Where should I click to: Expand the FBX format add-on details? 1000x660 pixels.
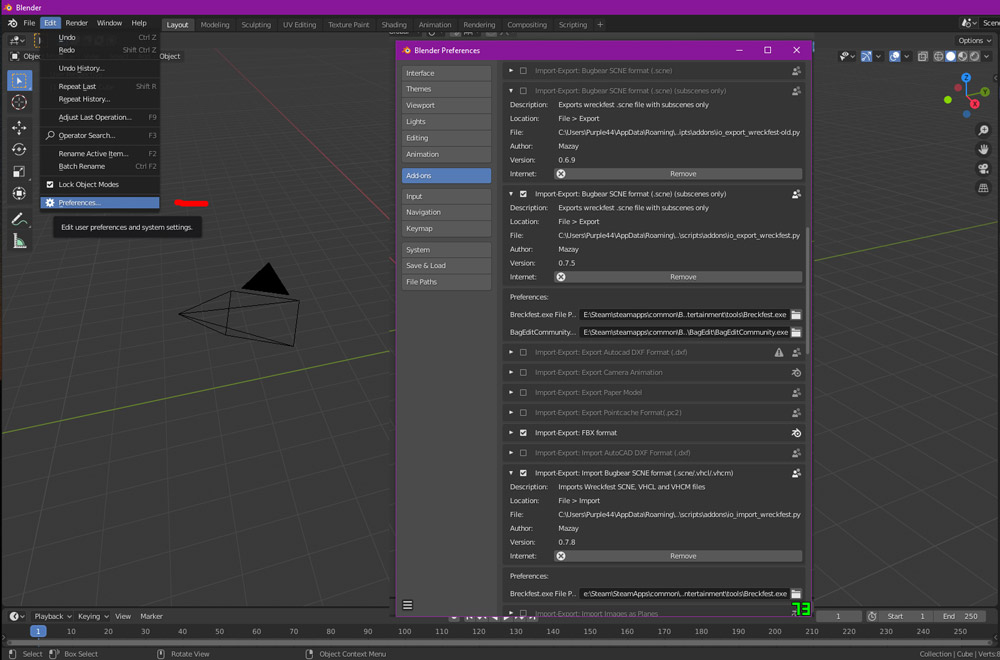(511, 432)
